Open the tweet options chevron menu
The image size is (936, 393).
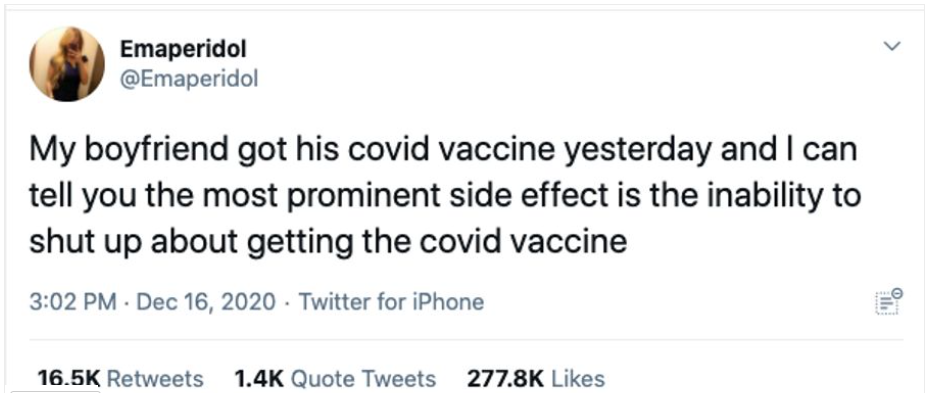892,46
